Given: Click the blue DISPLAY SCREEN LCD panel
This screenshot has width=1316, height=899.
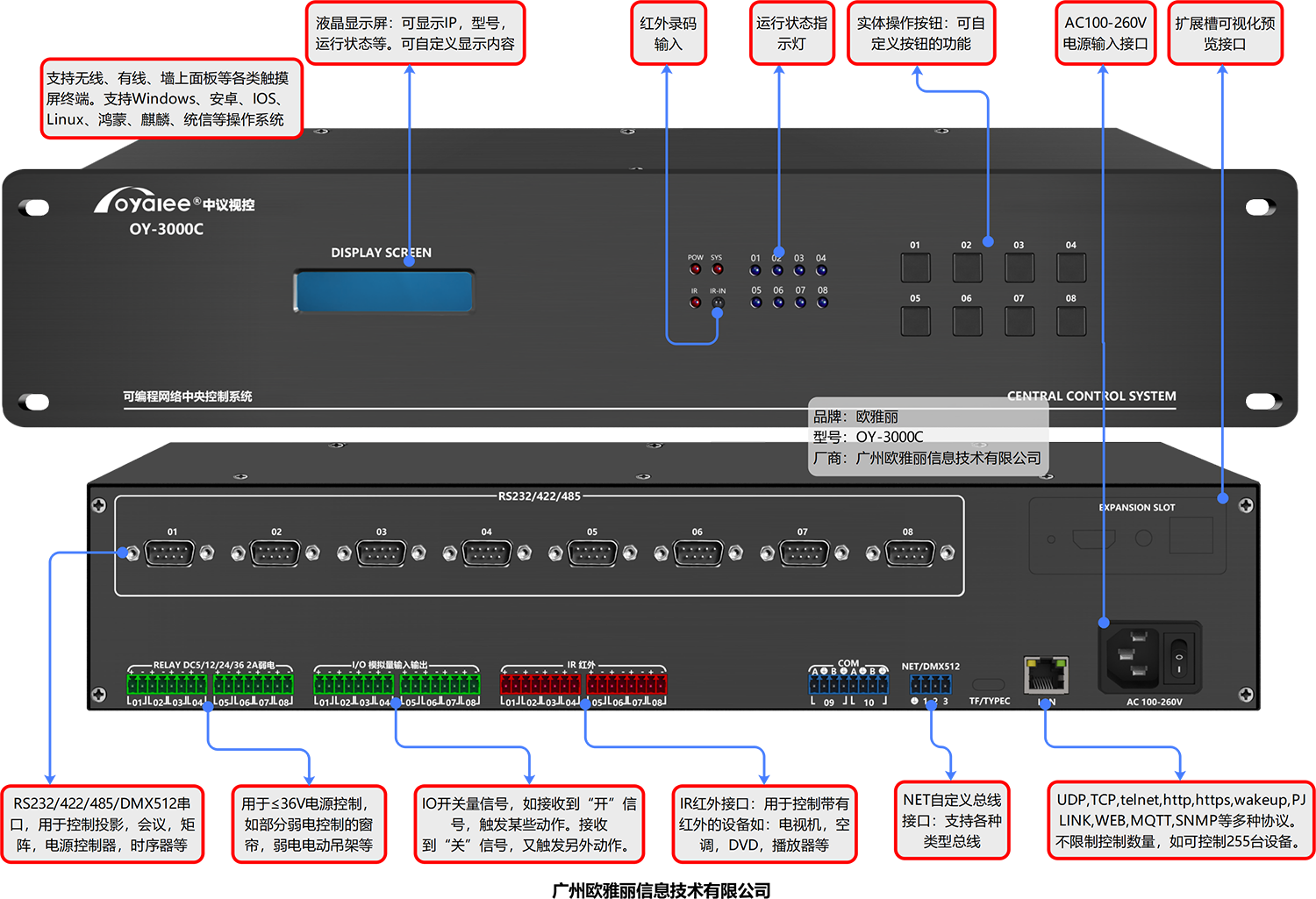Looking at the screenshot, I should 383,291.
